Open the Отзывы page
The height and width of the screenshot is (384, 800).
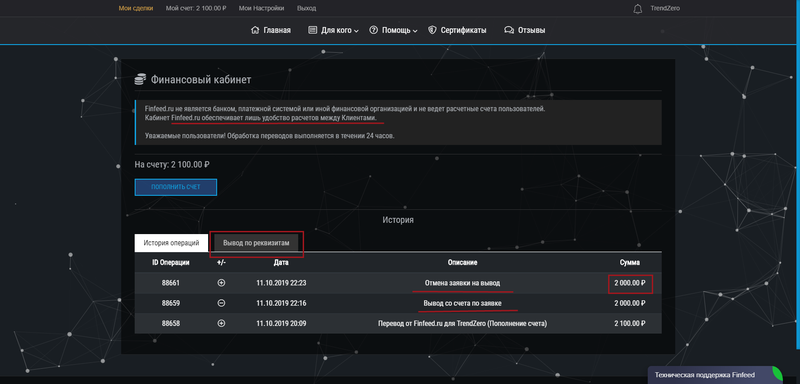pos(531,30)
